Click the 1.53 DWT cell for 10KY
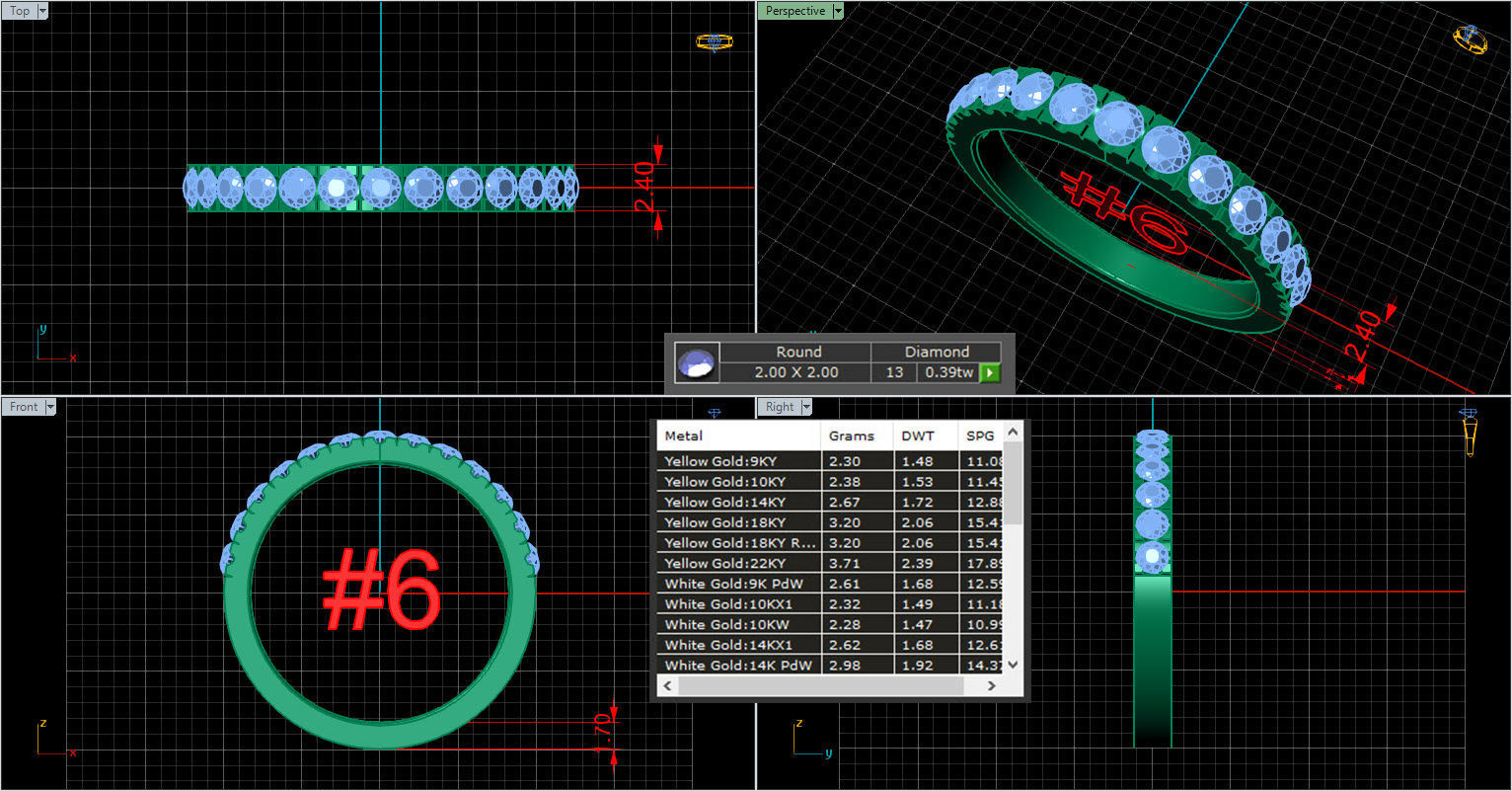Image resolution: width=1512 pixels, height=791 pixels. point(926,482)
